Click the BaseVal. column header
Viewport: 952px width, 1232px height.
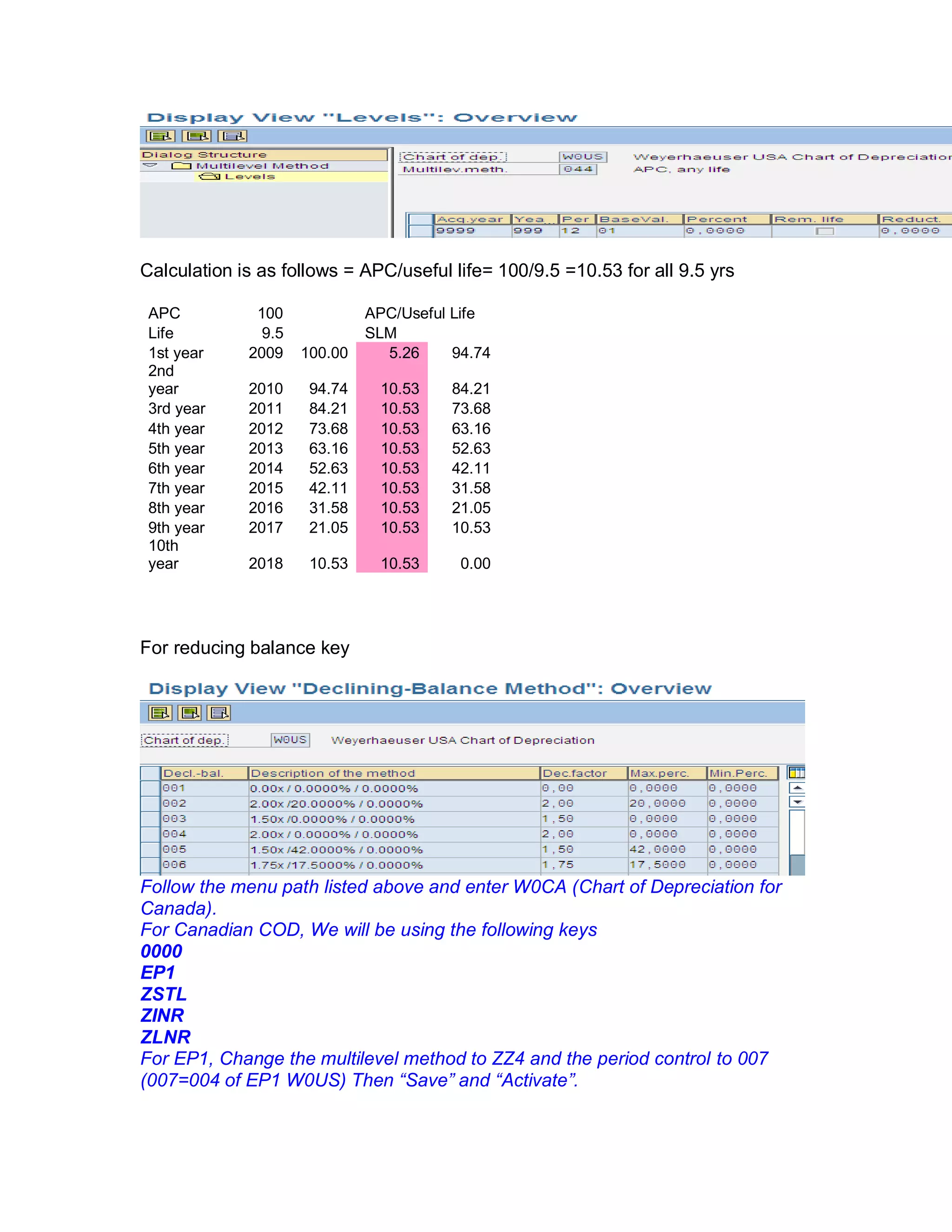640,219
